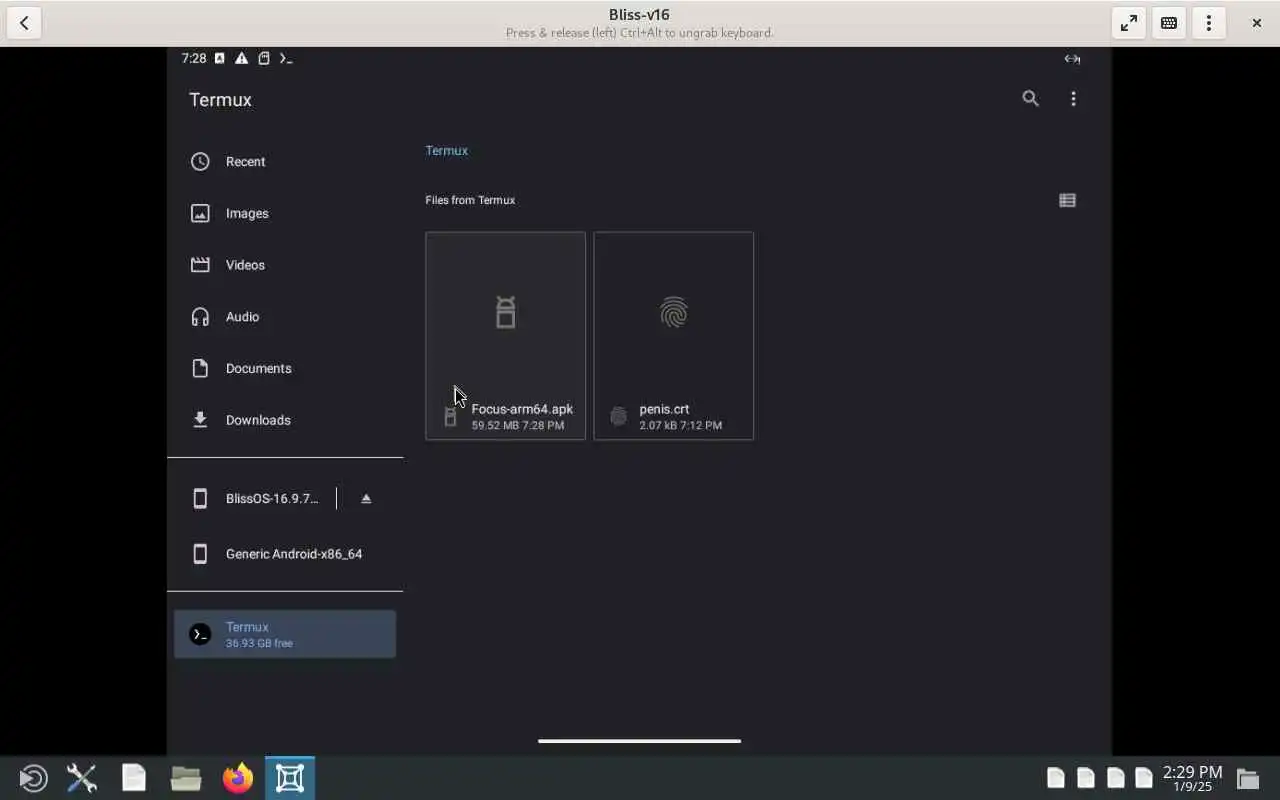This screenshot has width=1280, height=800.
Task: Go back with the viewer's left arrow button
Action: click(24, 23)
